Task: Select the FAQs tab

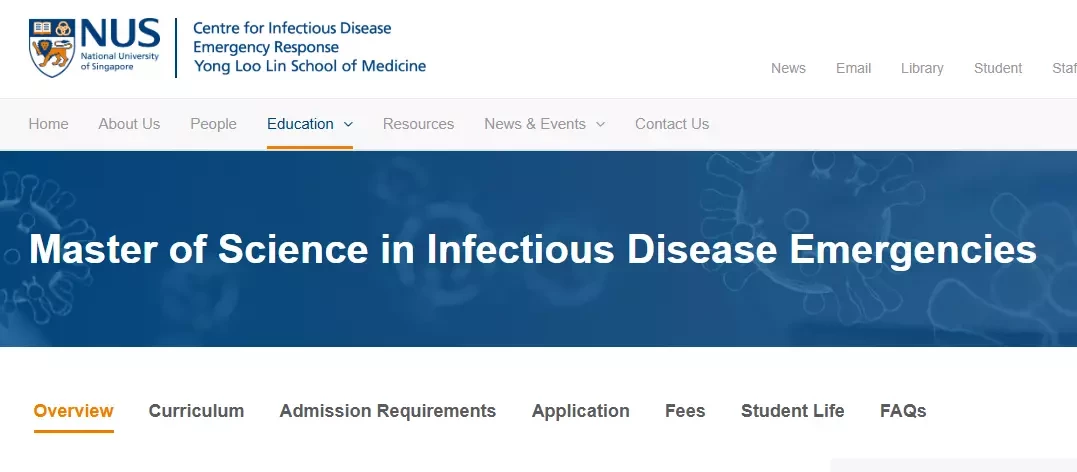Action: click(903, 411)
